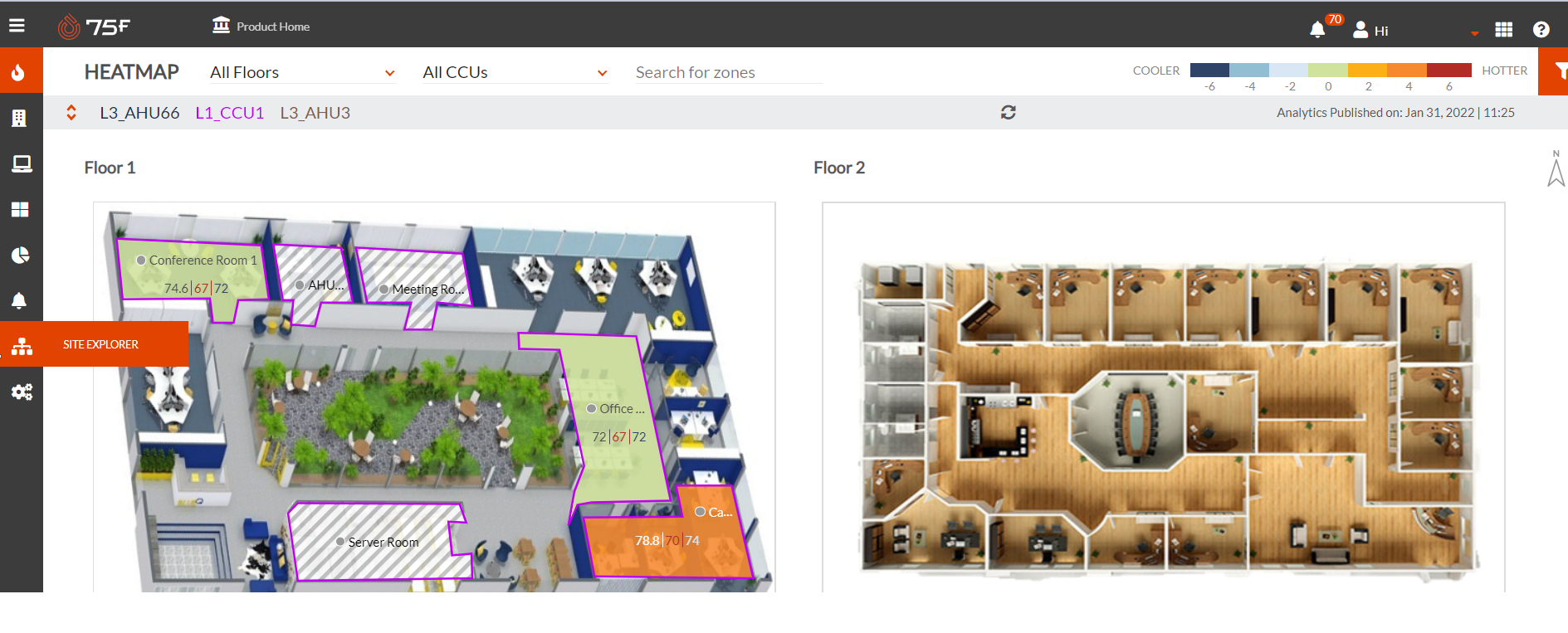Click the Search for zones field
Viewport: 1568px width, 633px height.
[728, 72]
